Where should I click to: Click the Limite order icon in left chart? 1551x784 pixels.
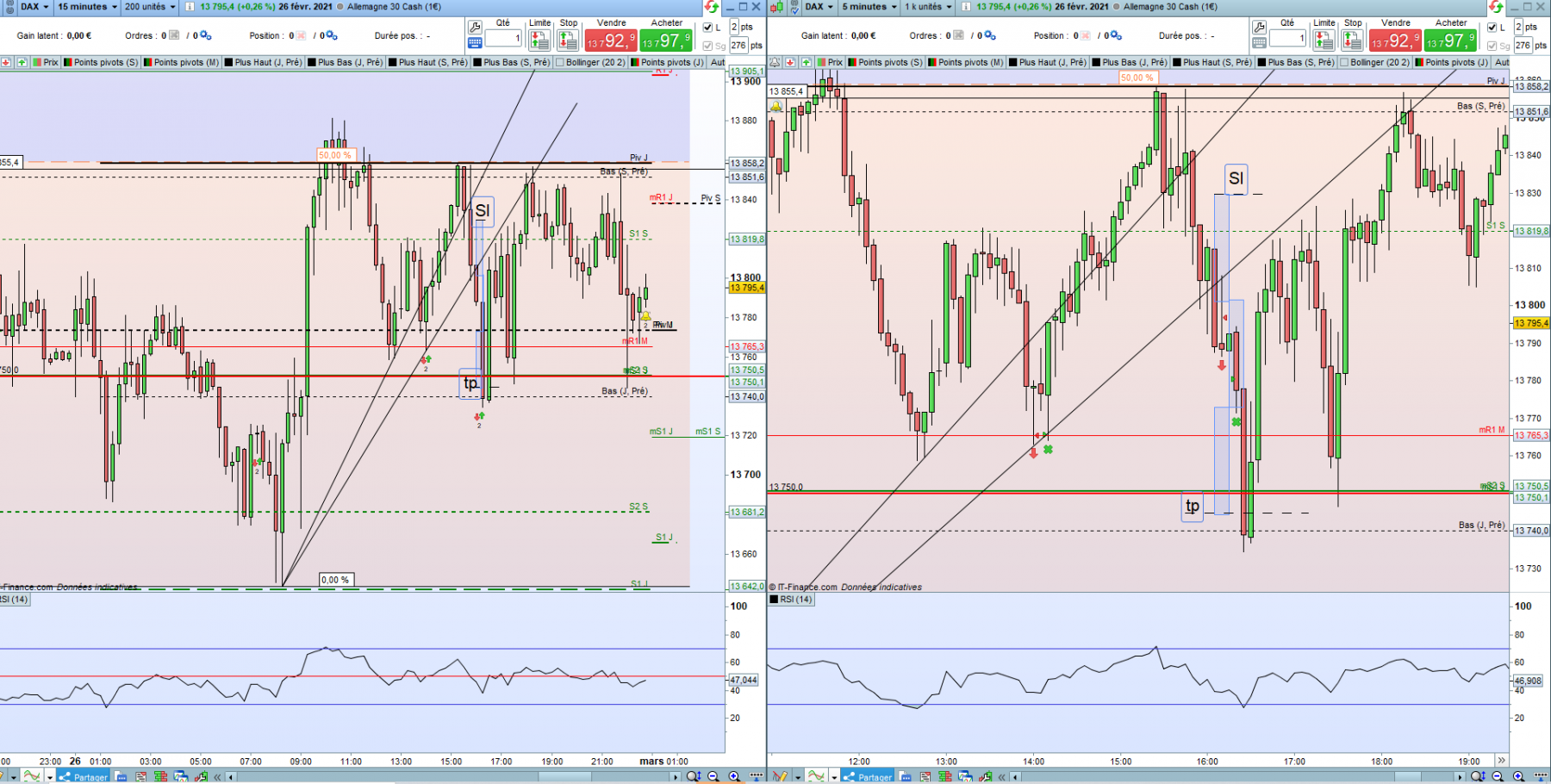[539, 40]
